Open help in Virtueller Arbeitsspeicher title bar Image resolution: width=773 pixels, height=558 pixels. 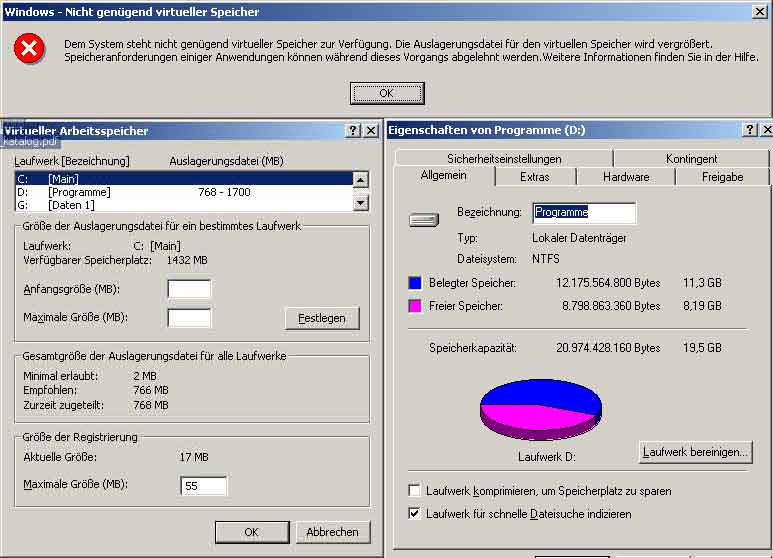pyautogui.click(x=352, y=131)
